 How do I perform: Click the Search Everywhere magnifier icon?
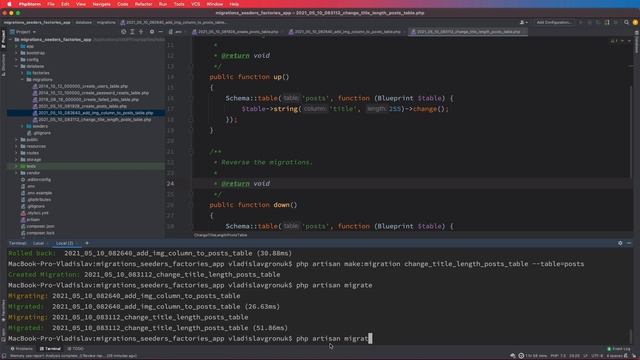coord(626,22)
